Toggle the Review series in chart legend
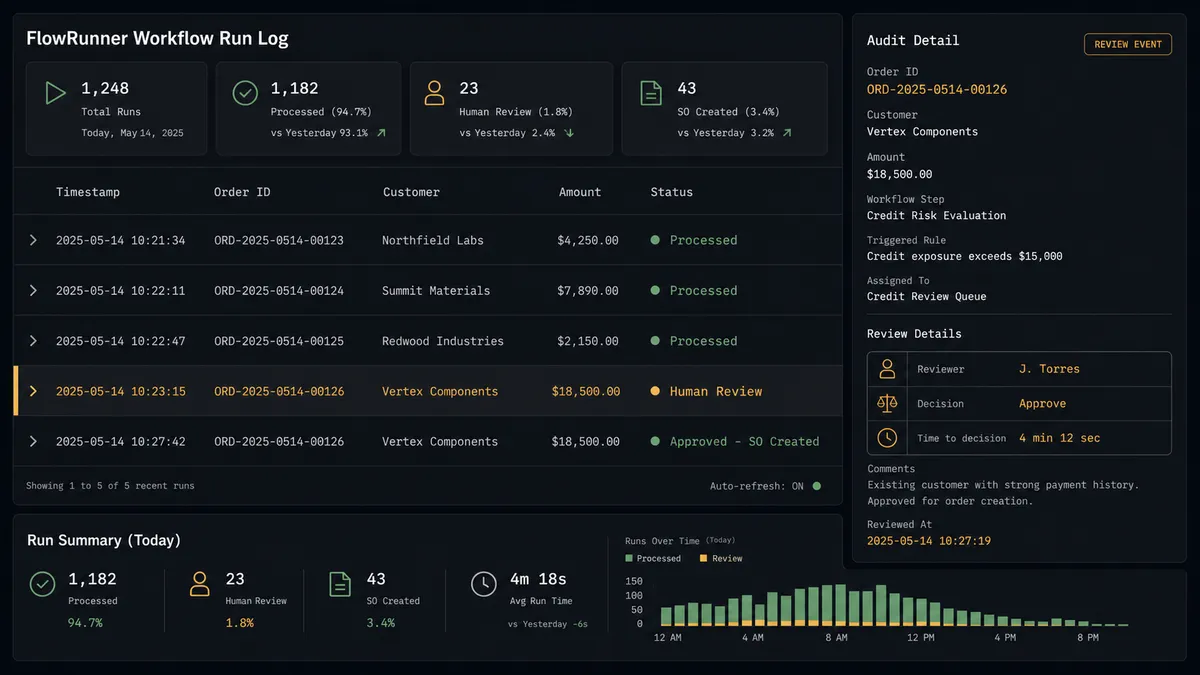 (x=721, y=558)
